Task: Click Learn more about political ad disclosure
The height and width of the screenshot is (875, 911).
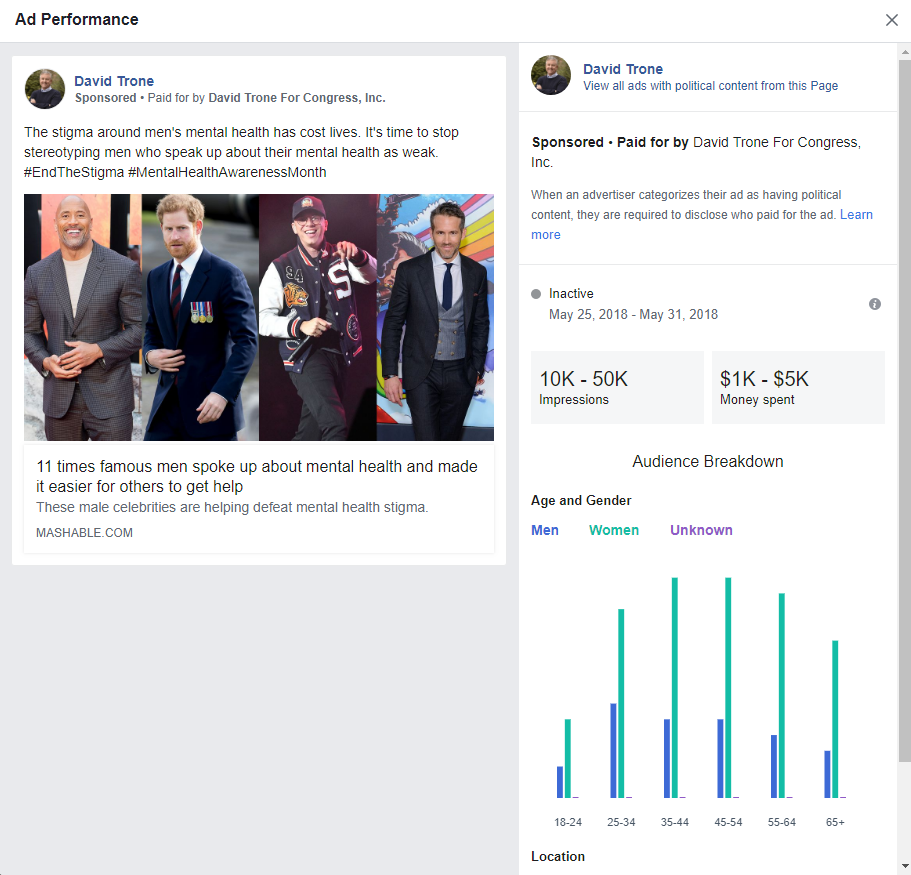Action: (701, 224)
